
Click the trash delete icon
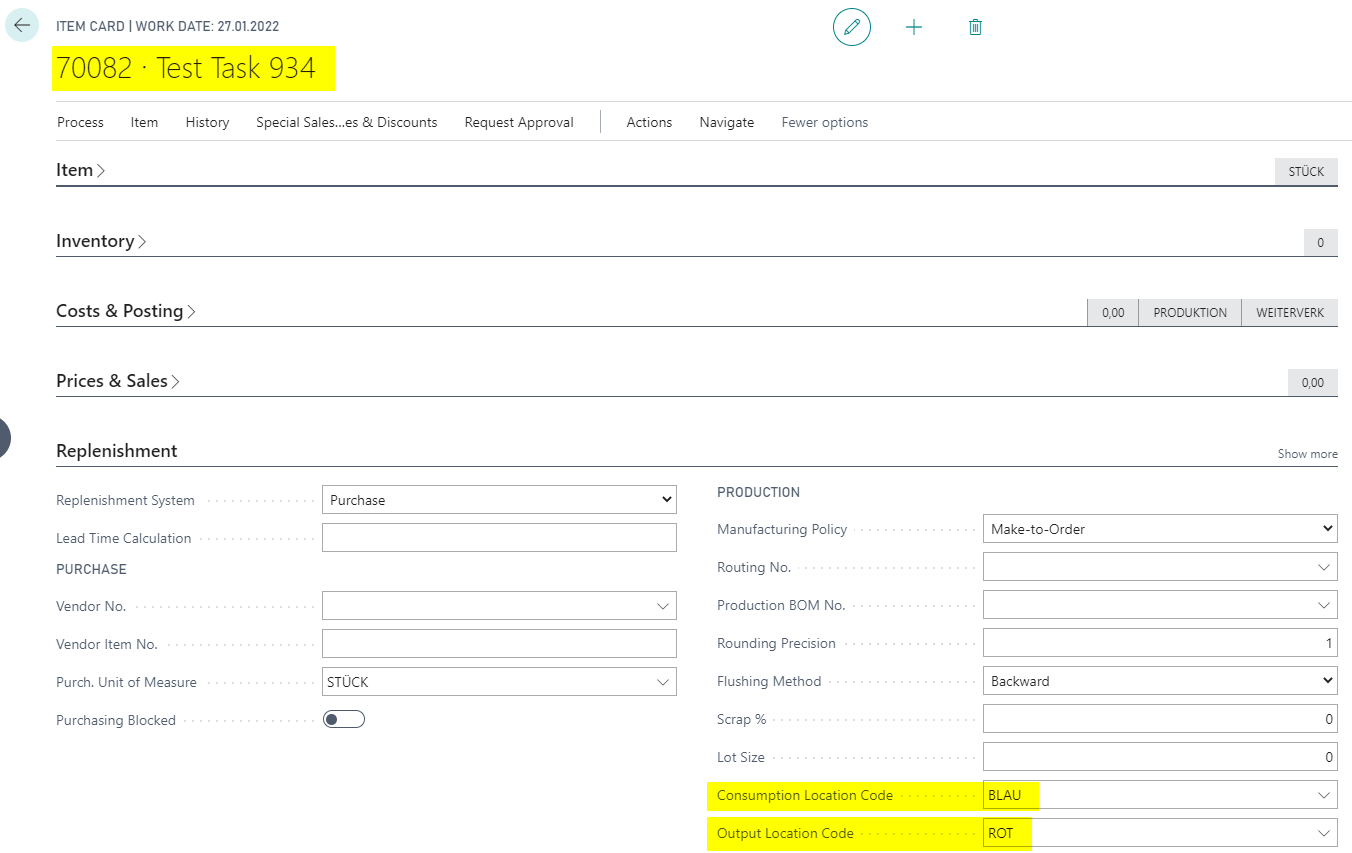click(976, 27)
